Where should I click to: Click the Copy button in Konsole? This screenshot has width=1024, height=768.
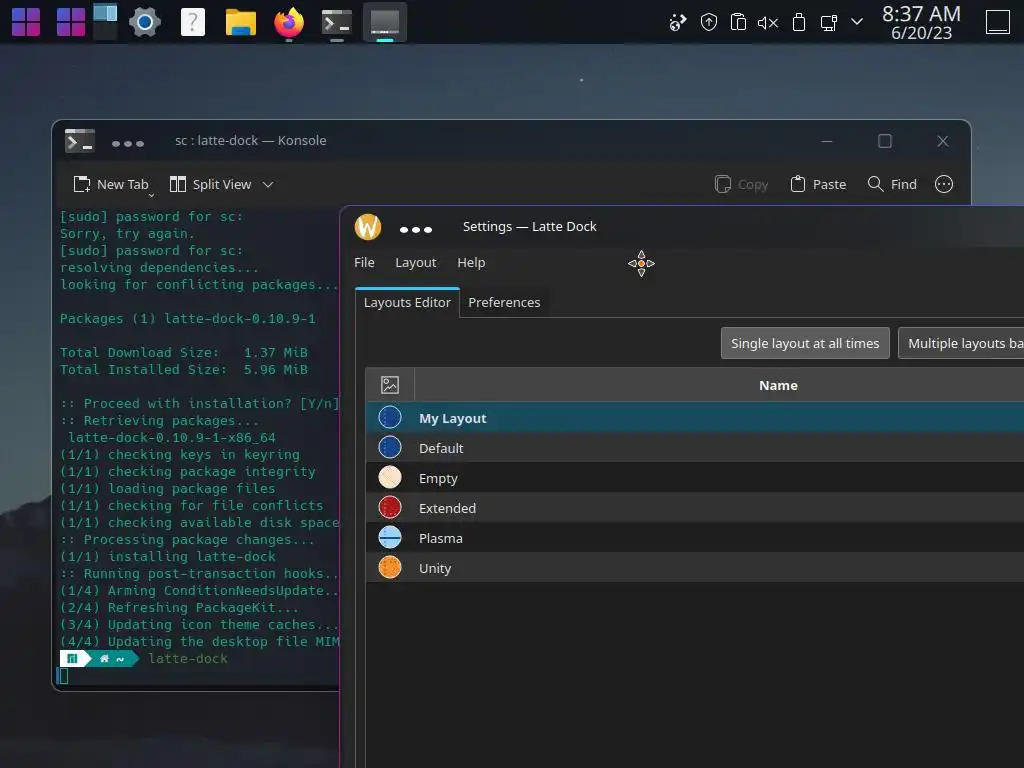[741, 185]
